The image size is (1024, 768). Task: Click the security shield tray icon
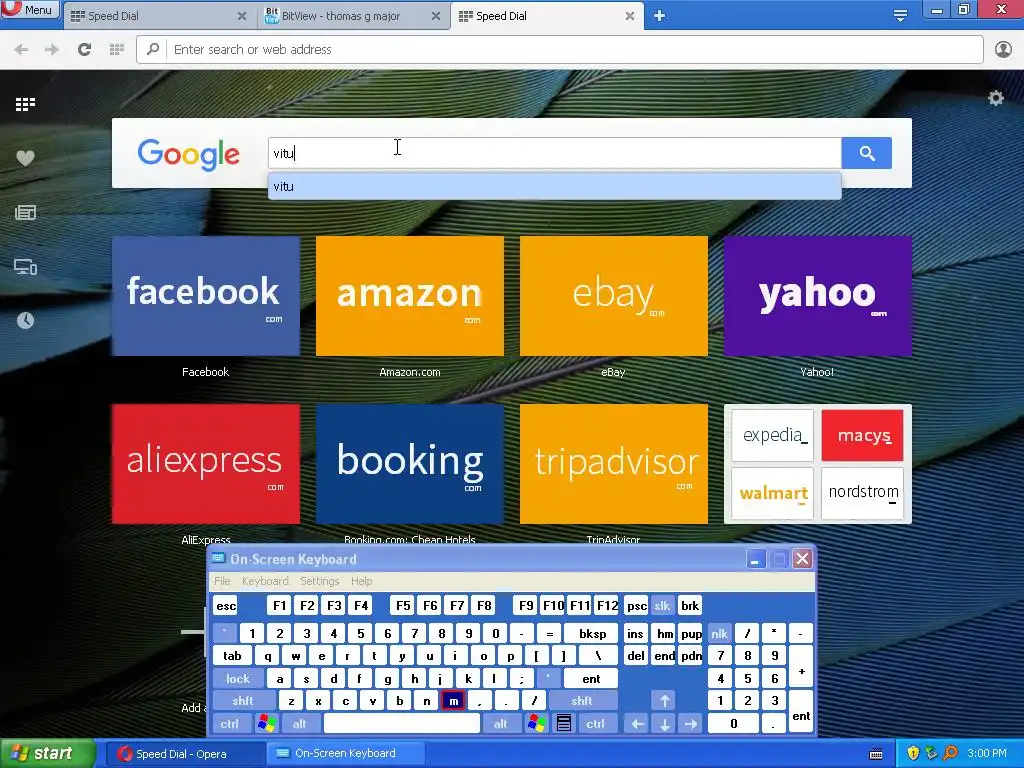tap(913, 754)
